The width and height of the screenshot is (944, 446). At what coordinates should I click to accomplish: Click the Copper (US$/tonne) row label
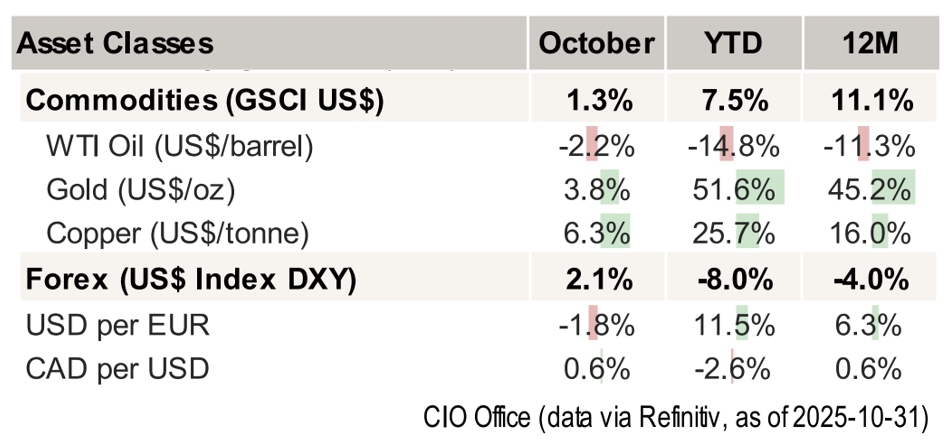(178, 234)
